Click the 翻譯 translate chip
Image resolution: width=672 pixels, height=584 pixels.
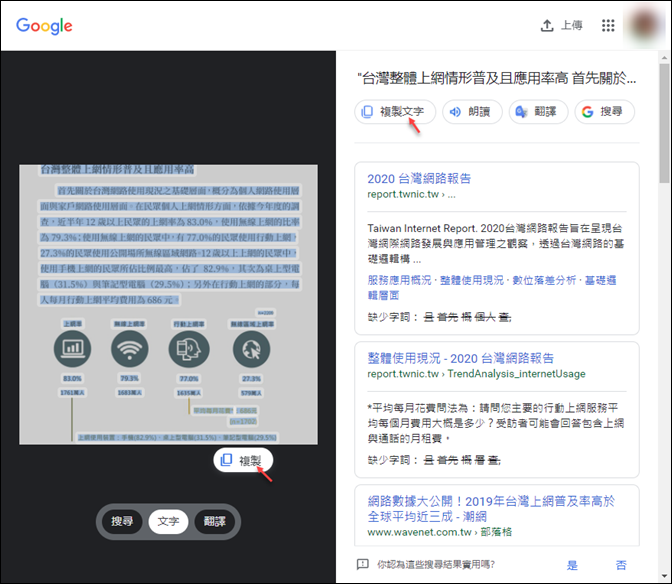point(538,112)
